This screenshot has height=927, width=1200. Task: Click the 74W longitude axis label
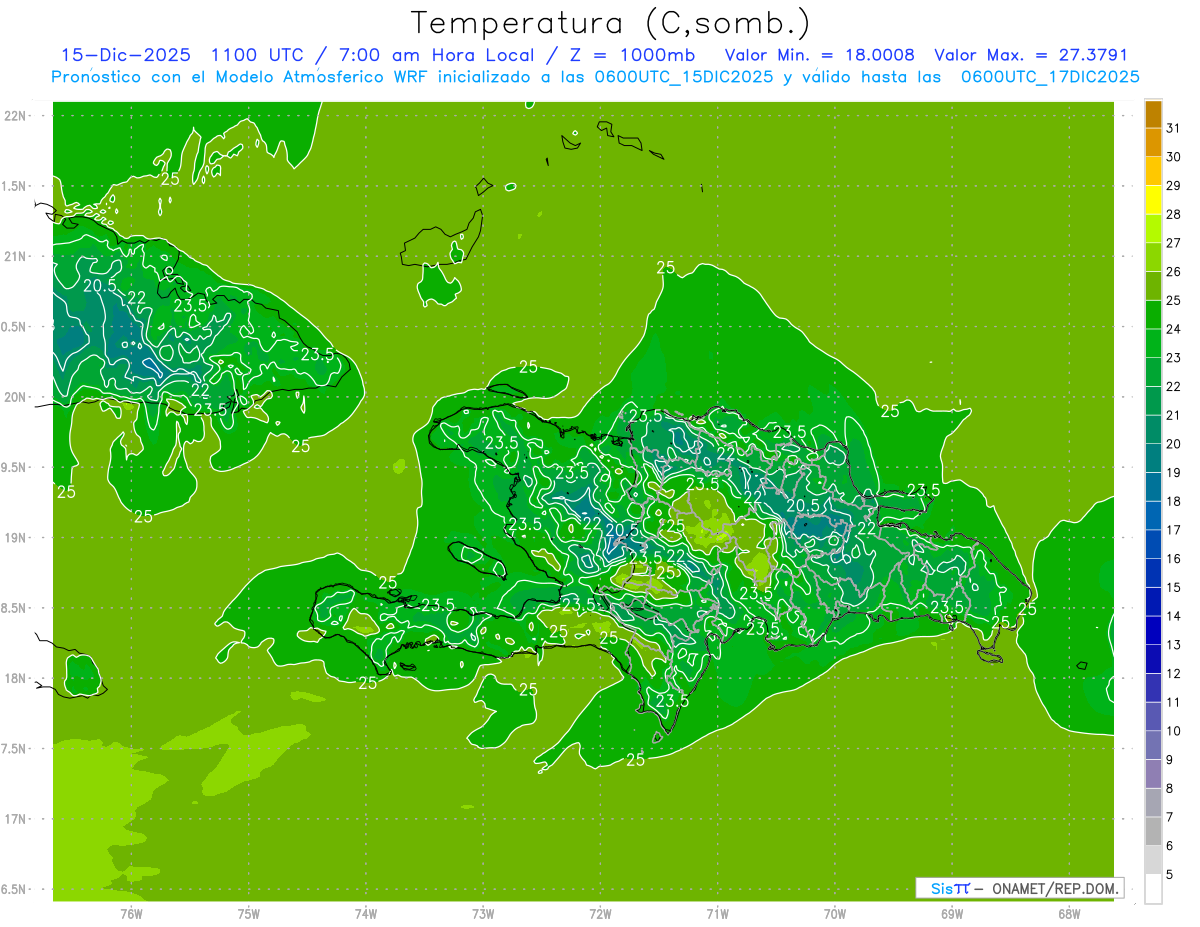click(366, 913)
